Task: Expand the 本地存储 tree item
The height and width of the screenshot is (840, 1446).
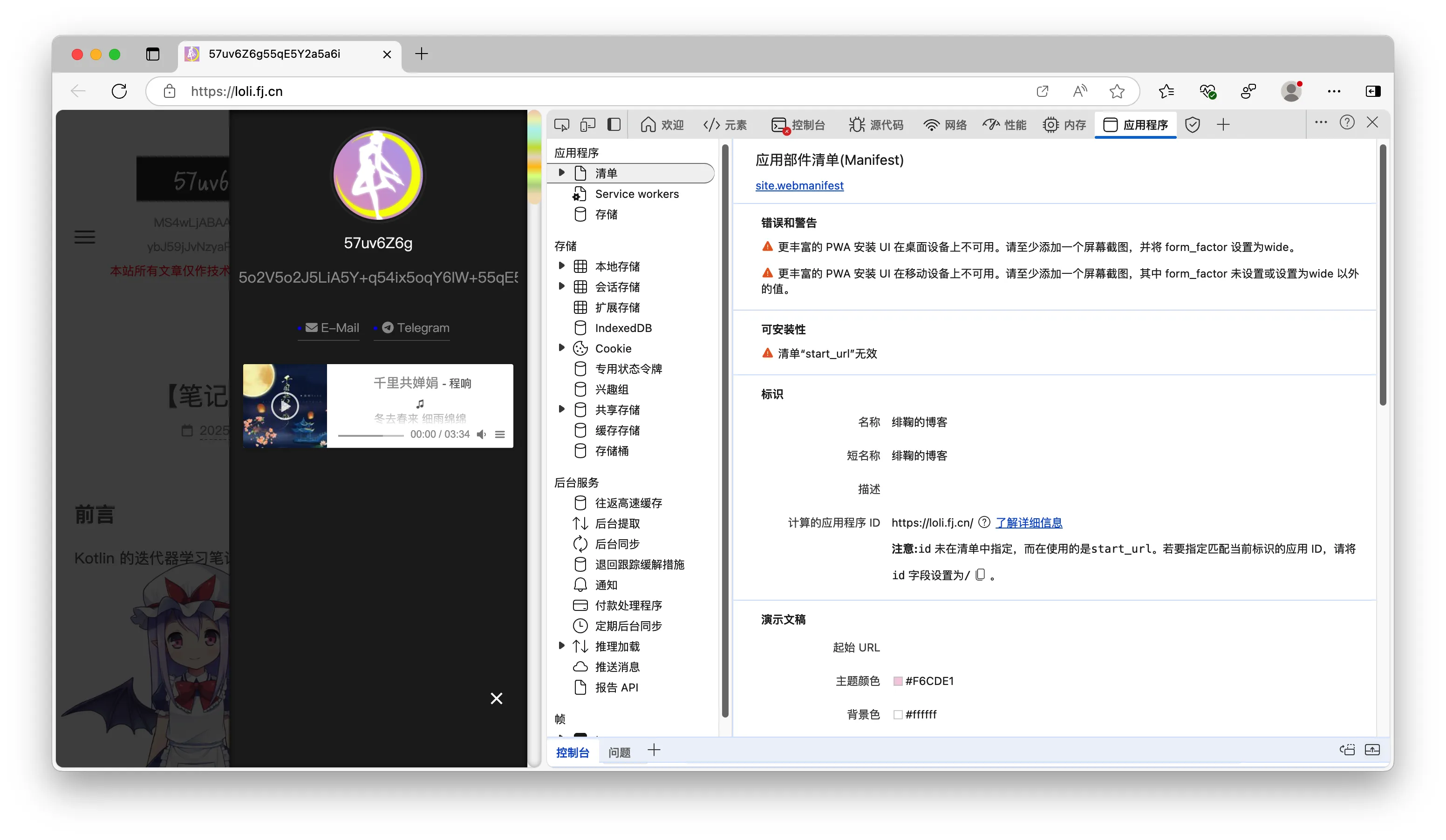Action: 562,266
